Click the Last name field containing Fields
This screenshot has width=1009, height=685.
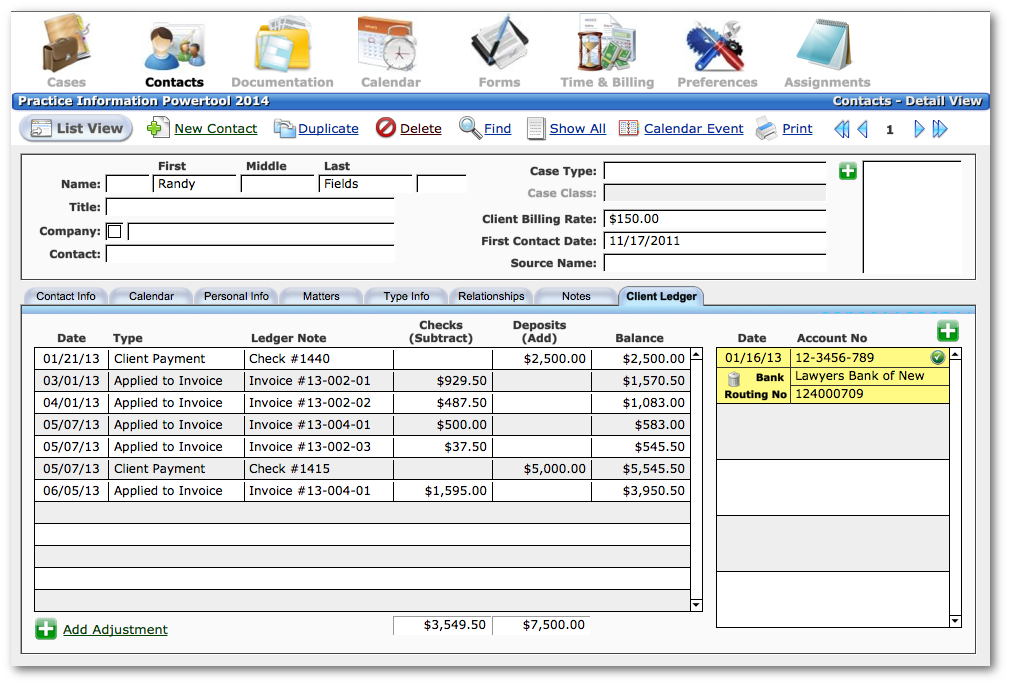tap(366, 184)
